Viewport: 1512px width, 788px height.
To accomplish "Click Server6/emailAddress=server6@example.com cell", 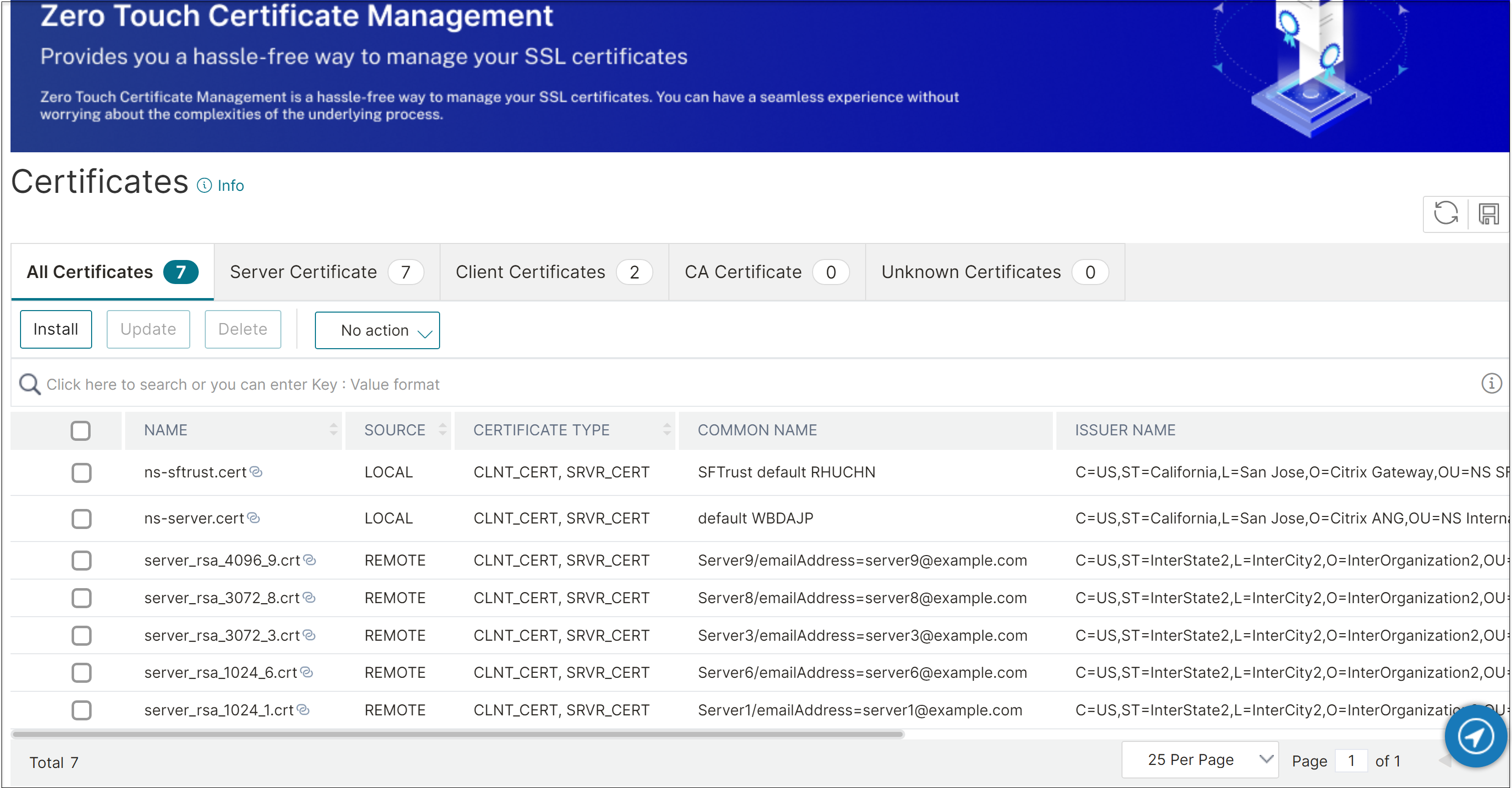I will click(x=862, y=672).
